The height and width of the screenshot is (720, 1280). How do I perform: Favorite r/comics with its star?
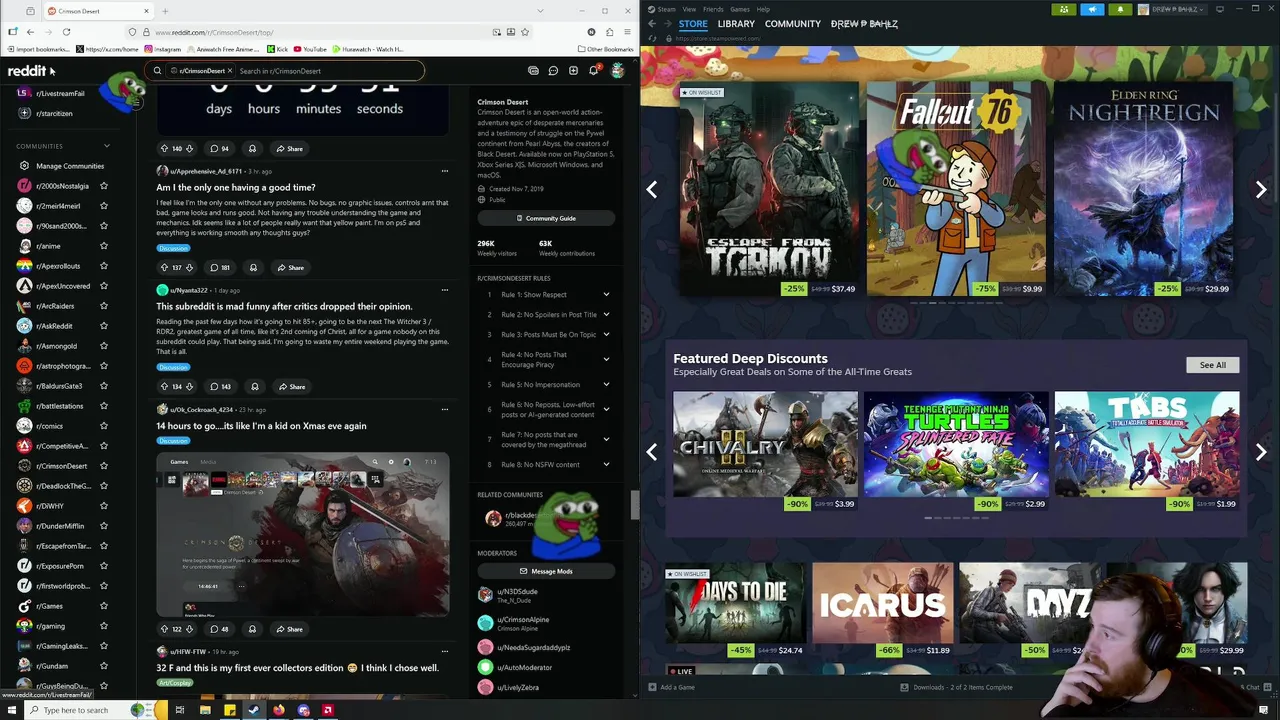(x=104, y=426)
